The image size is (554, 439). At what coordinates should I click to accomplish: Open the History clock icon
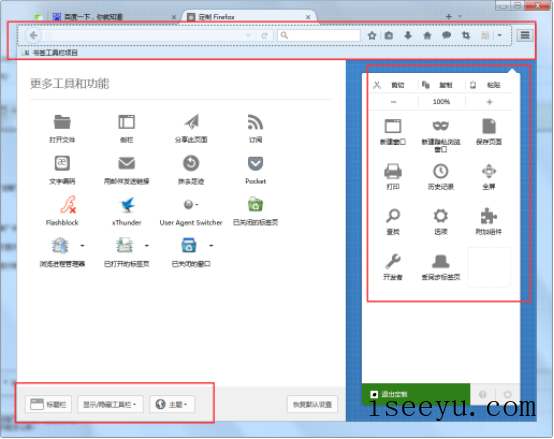(x=441, y=172)
